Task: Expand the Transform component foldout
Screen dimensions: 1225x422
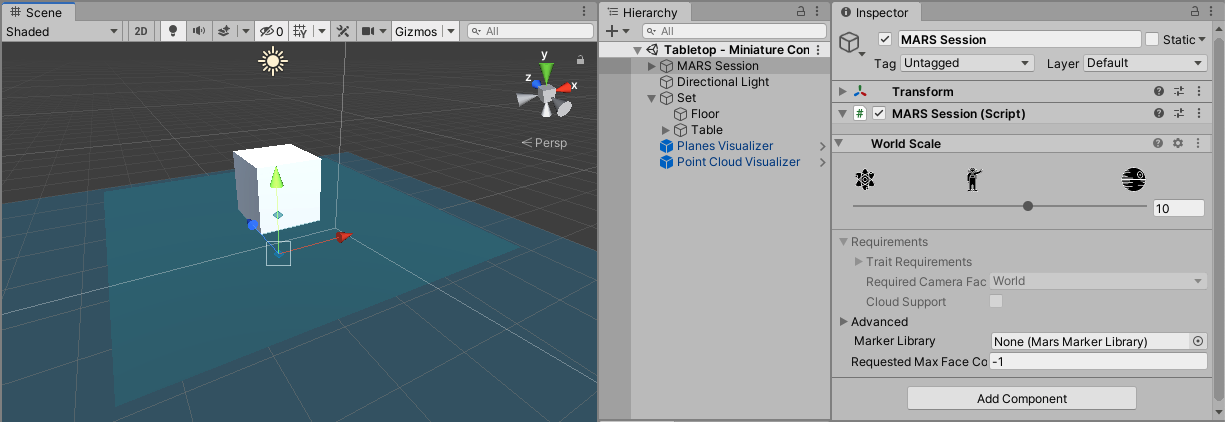Action: click(x=843, y=92)
